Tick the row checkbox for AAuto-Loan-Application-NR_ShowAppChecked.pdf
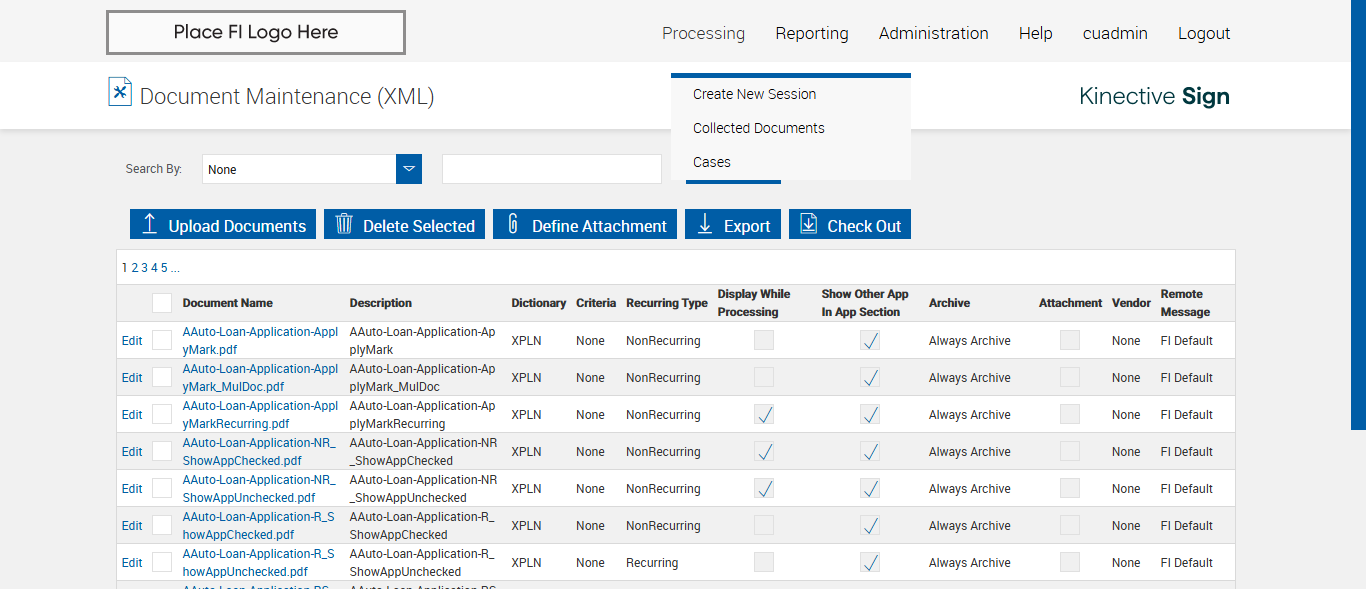 pos(162,451)
